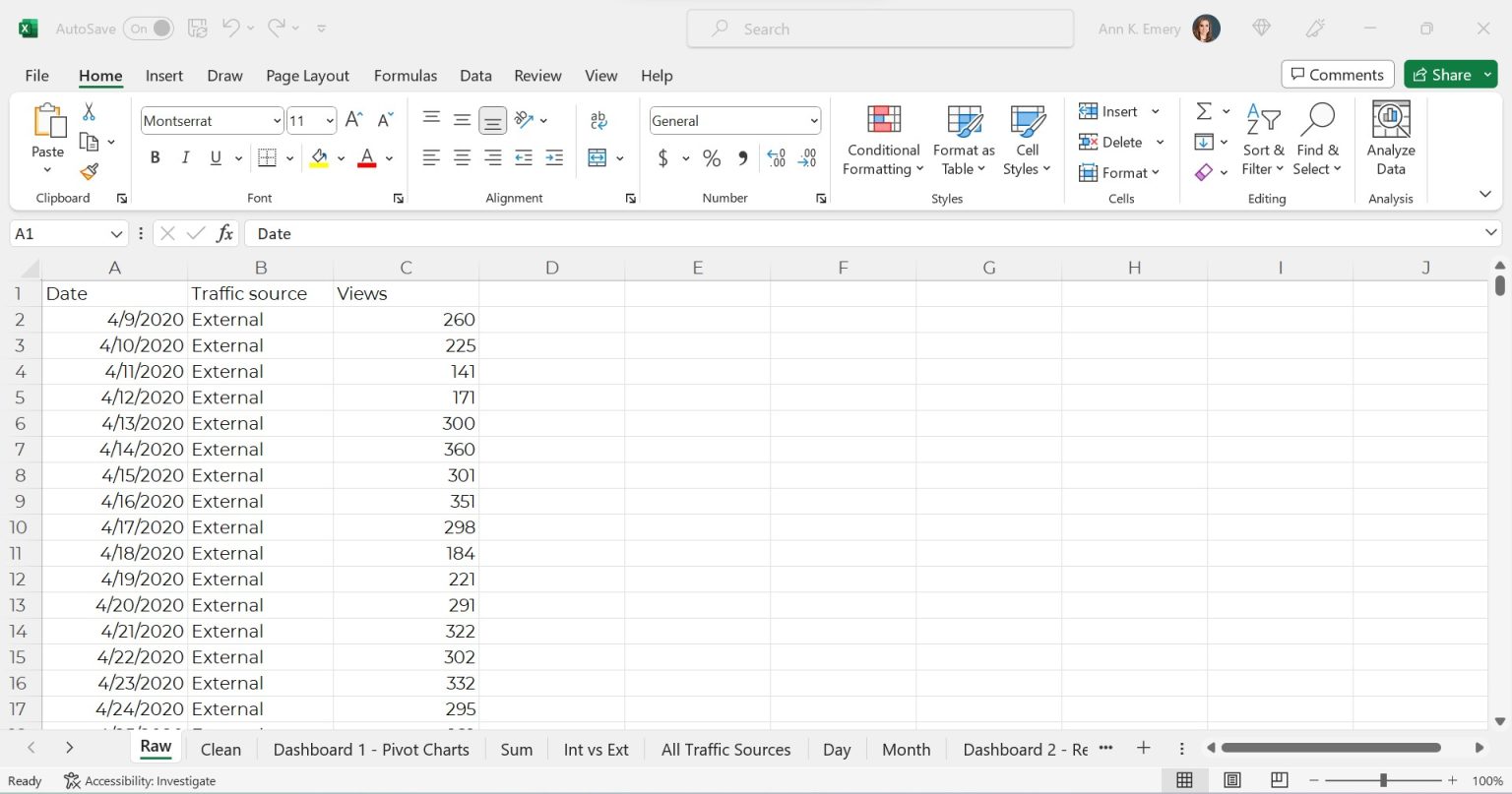The height and width of the screenshot is (794, 1512).
Task: Apply the Percent Style to cells
Action: (x=711, y=157)
